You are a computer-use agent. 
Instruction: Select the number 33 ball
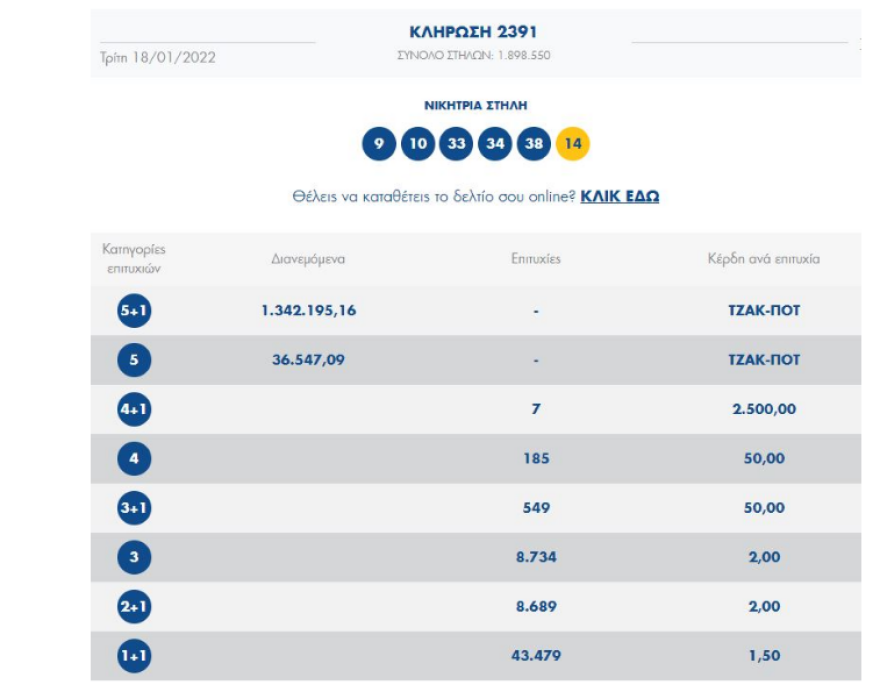457,144
